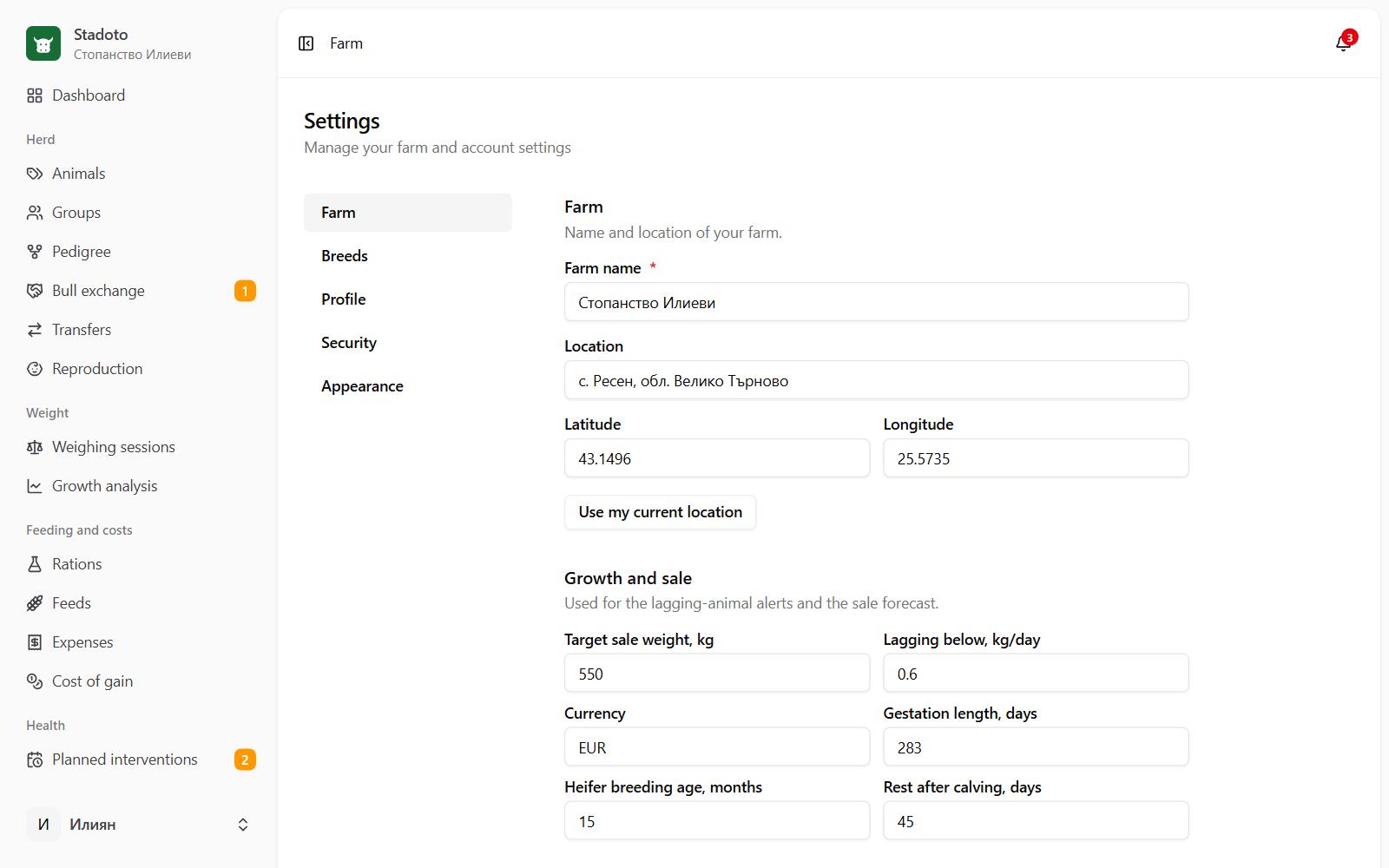Screen dimensions: 1389x868
Task: Click the Growth analysis chart icon
Action: tap(35, 486)
